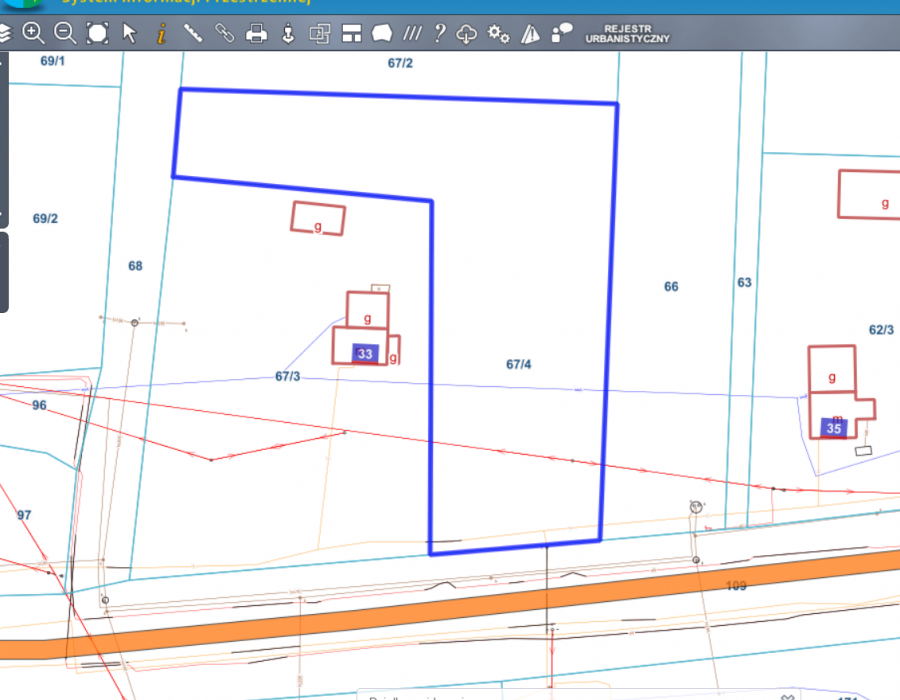Open Rejestr Urbanistyczny
The image size is (900, 700).
point(627,34)
